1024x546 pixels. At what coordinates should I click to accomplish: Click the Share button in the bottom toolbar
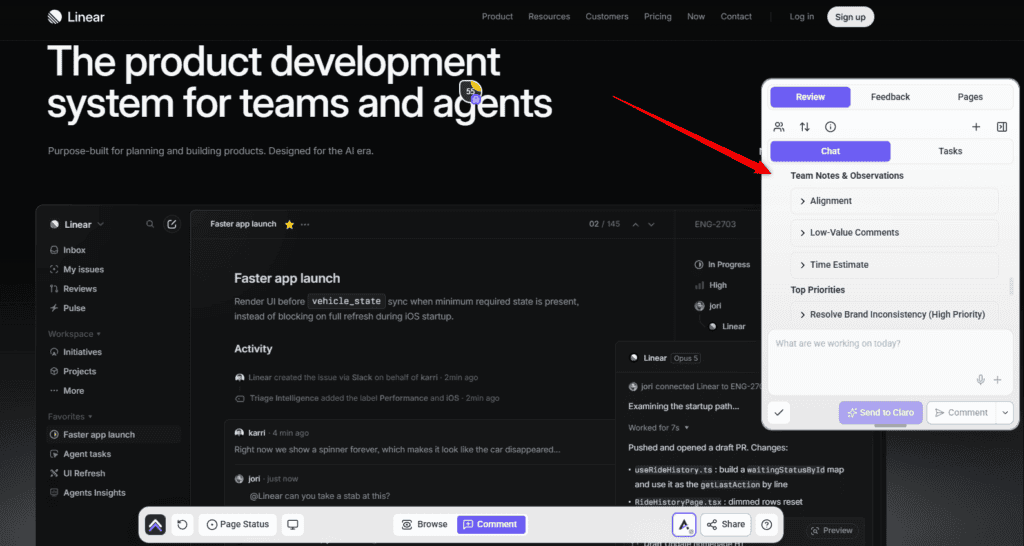pos(726,524)
